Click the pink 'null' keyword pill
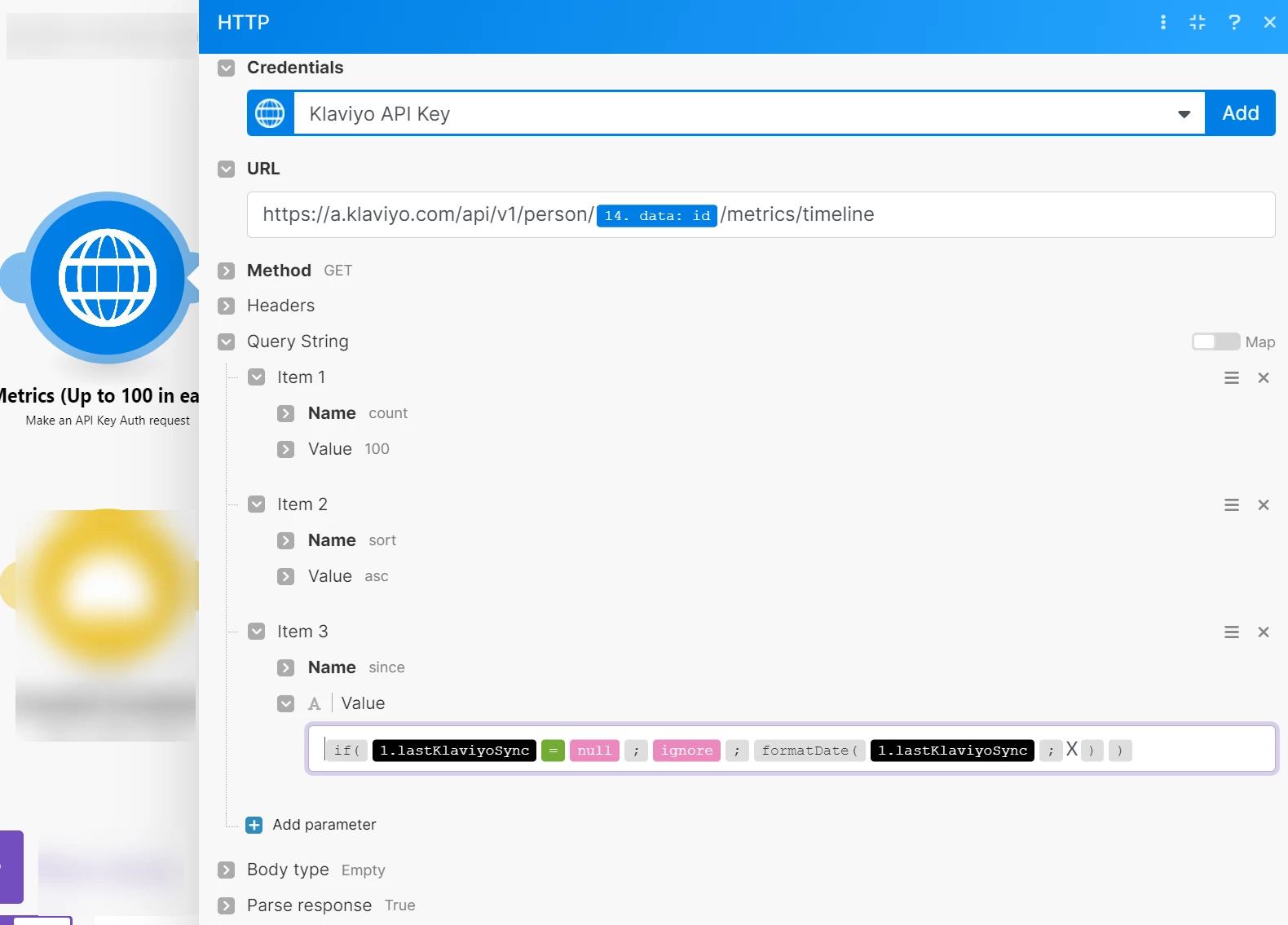This screenshot has height=925, width=1288. click(x=594, y=751)
